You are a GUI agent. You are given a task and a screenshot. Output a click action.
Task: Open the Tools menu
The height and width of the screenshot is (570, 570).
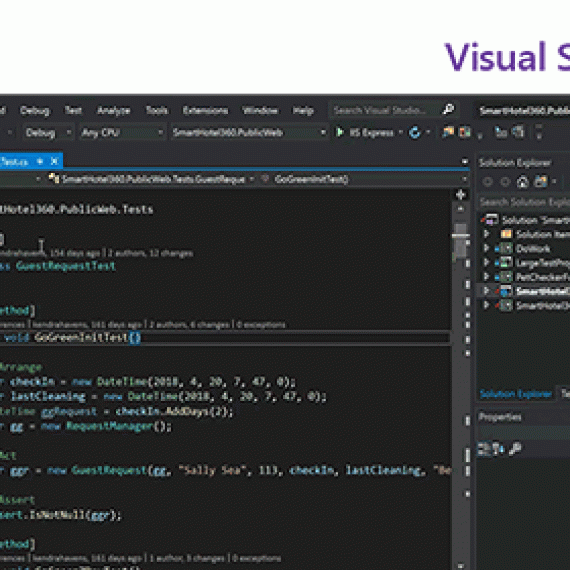click(x=157, y=111)
